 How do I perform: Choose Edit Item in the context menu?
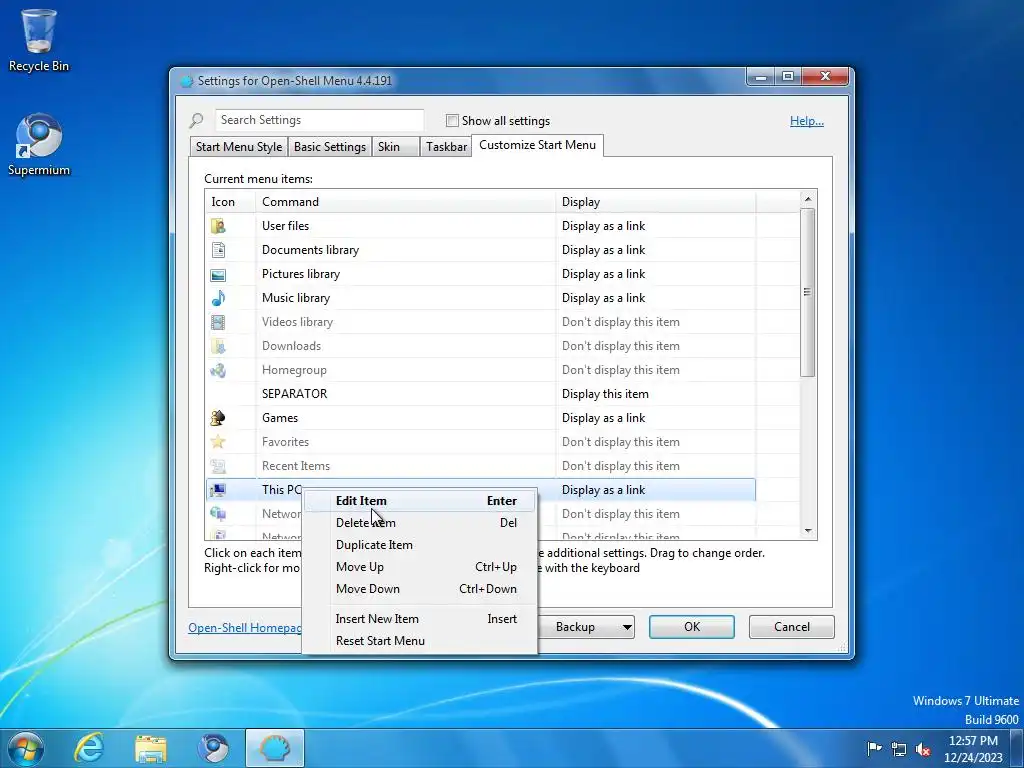tap(420, 501)
